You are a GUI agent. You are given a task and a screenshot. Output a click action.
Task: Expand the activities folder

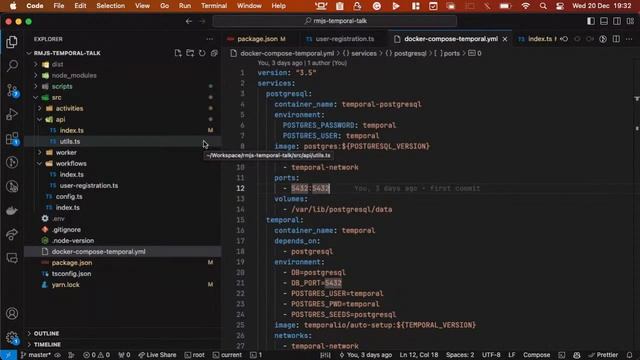pos(40,109)
